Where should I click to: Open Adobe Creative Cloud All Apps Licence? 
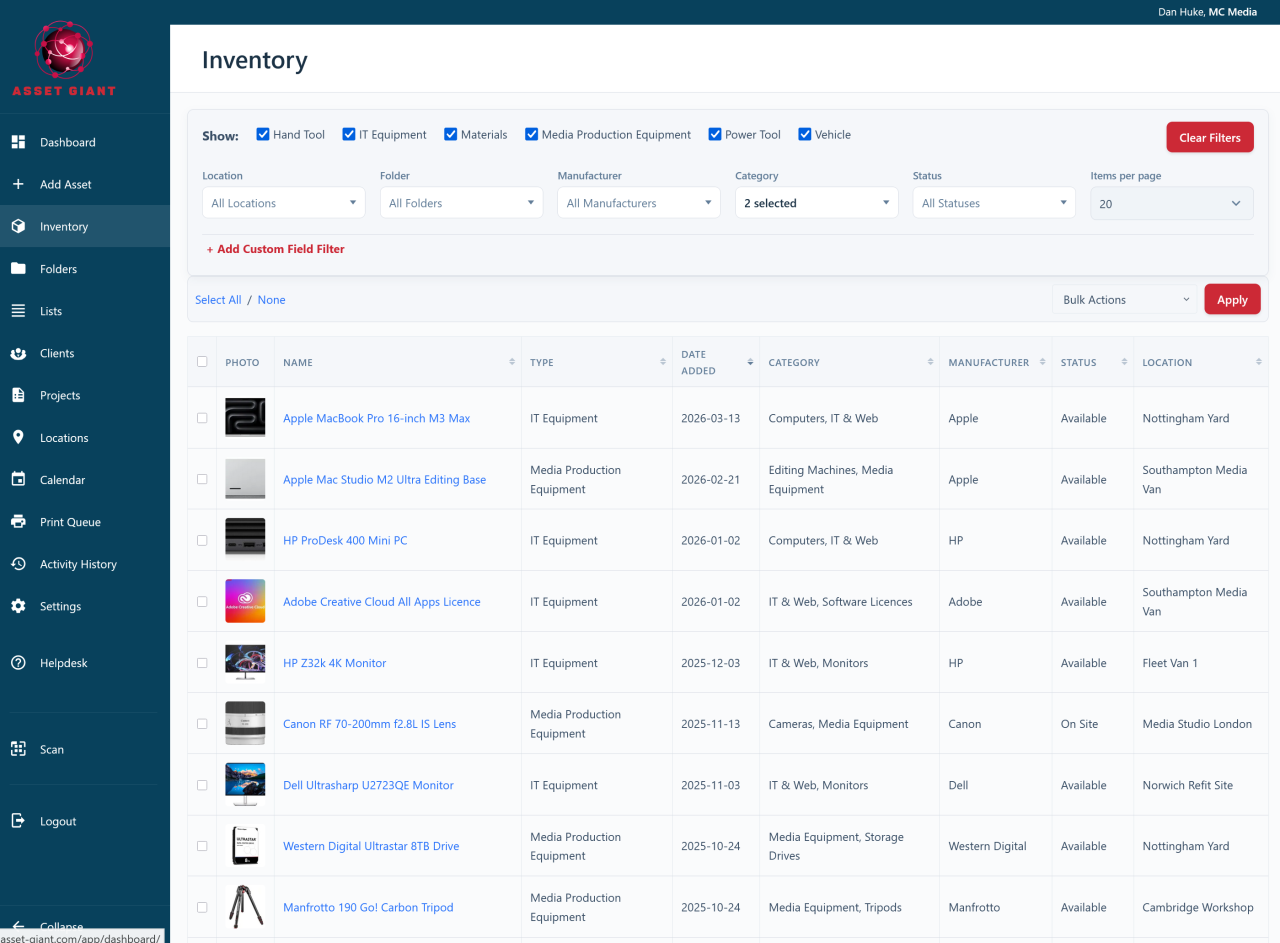click(382, 602)
